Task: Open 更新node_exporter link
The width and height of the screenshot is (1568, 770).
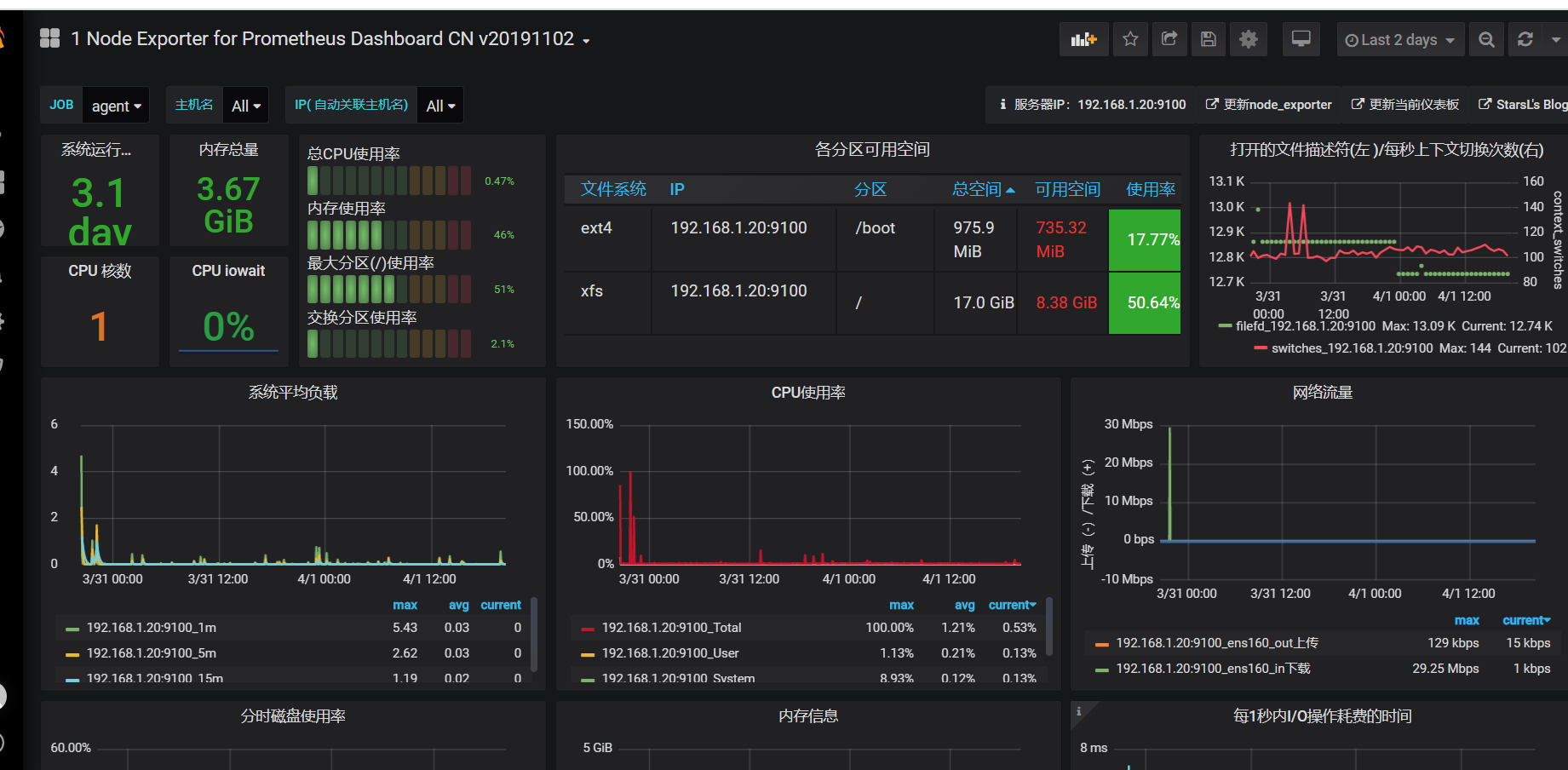Action: click(x=1269, y=105)
